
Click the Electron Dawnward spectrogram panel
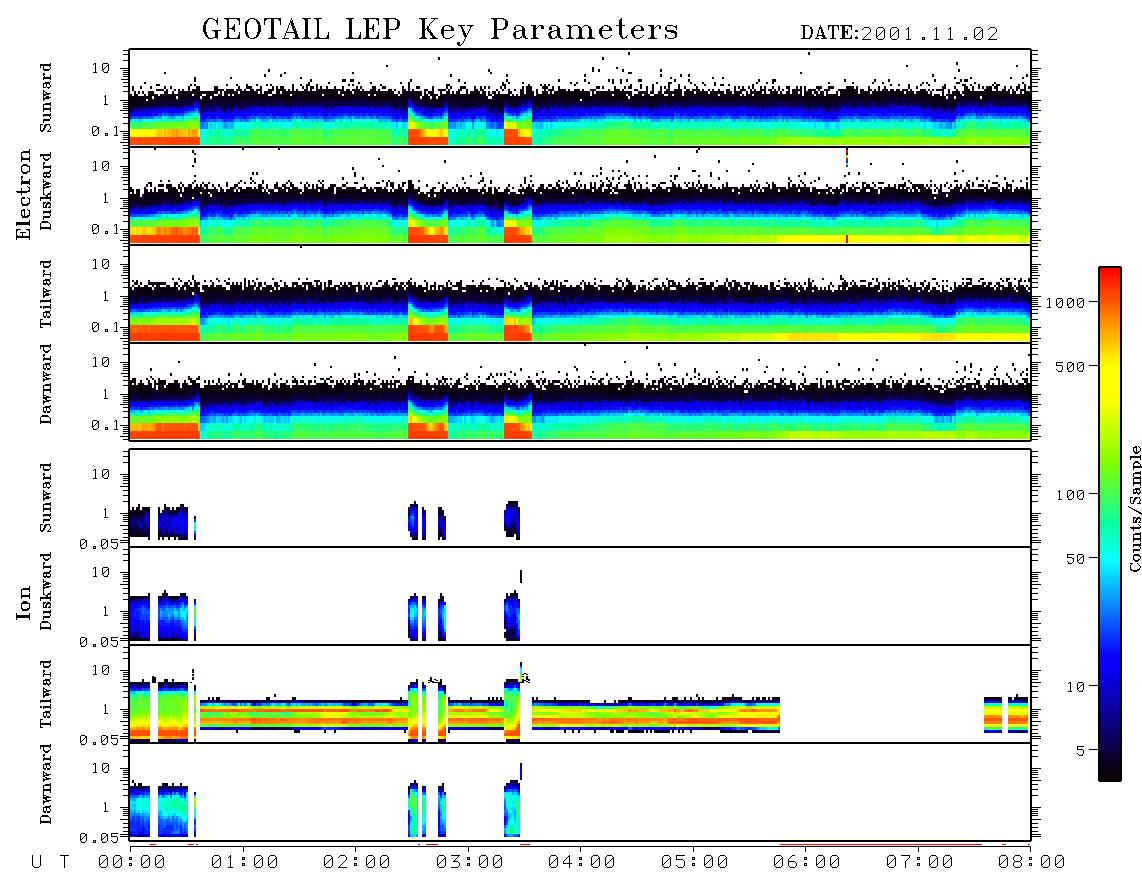pos(580,392)
